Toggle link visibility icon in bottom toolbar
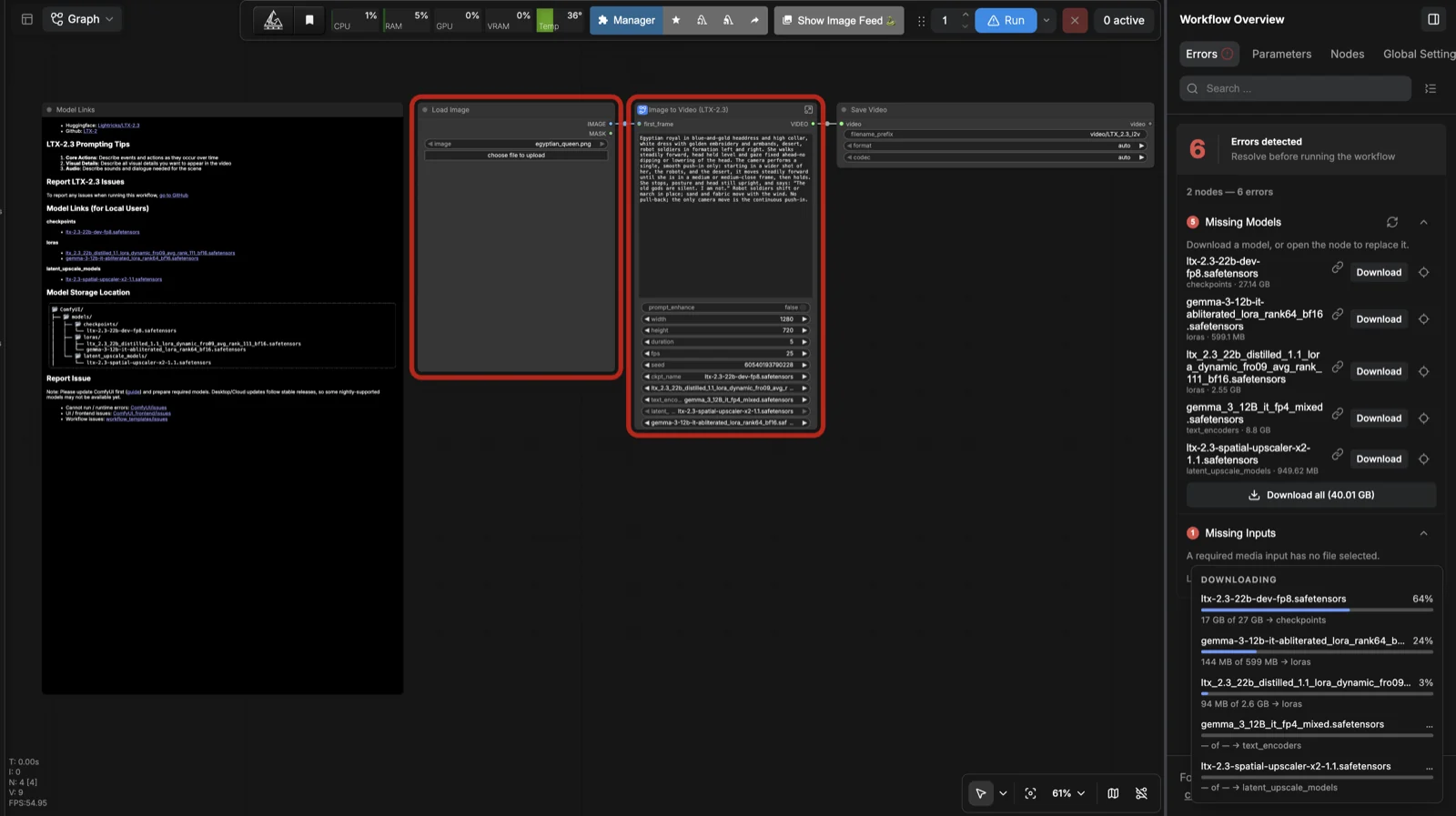Viewport: 1456px width, 816px height. coord(1141,793)
